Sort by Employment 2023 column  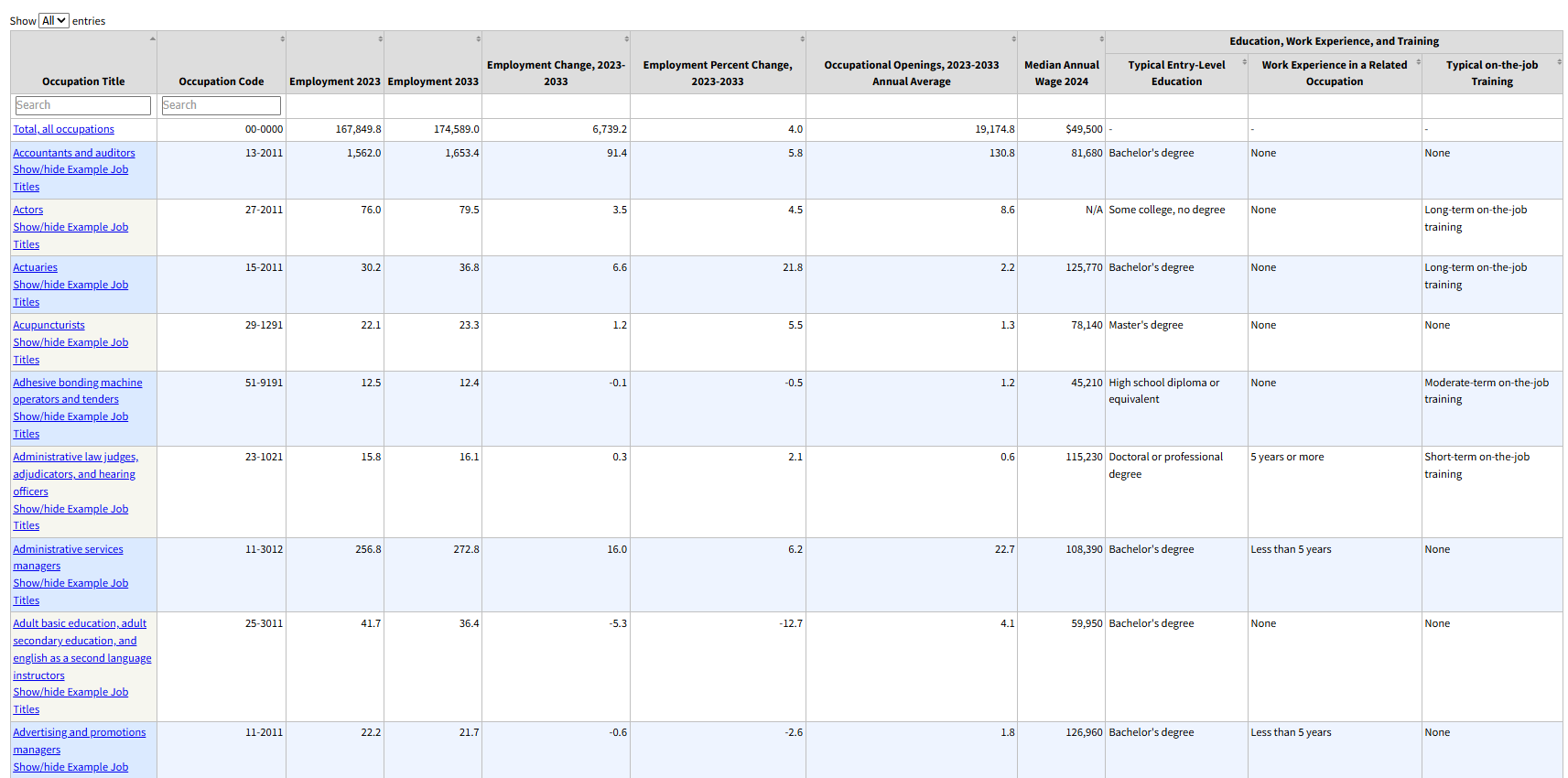[x=335, y=62]
